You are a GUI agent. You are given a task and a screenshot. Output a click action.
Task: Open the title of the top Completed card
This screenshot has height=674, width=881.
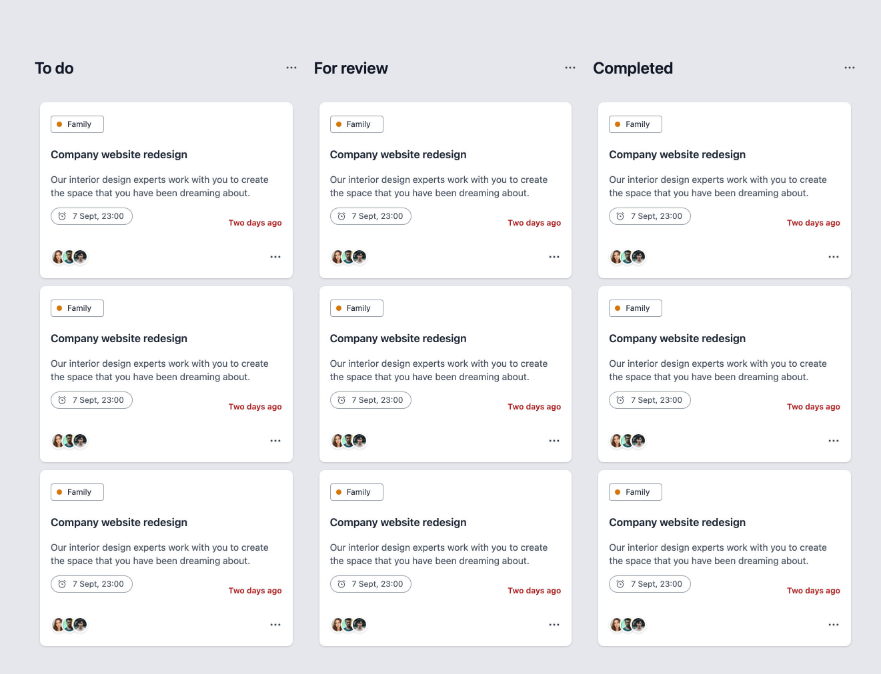click(x=677, y=155)
